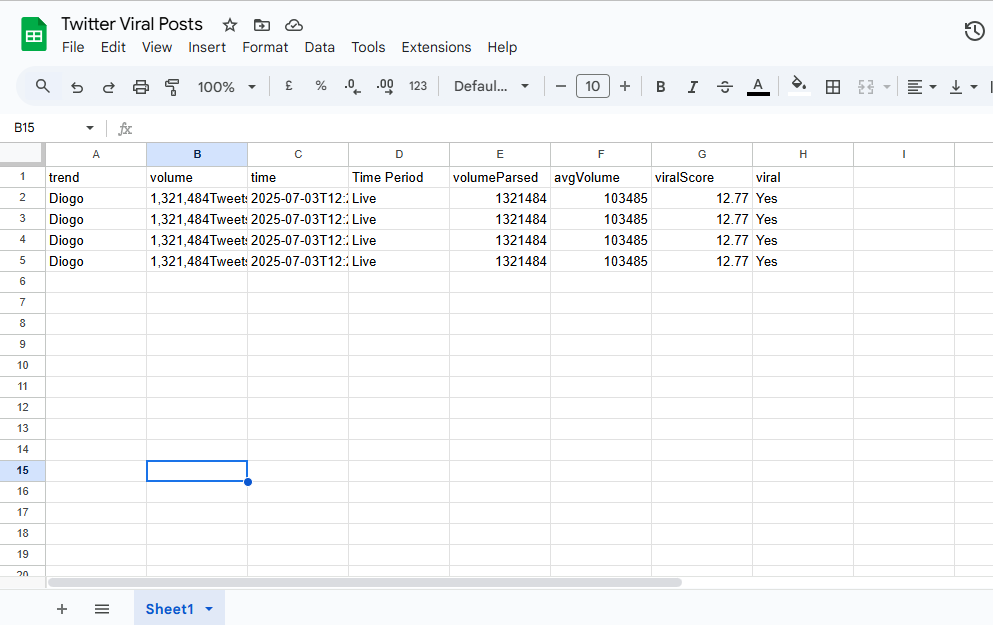Screen dimensions: 993x625
Task: Activate the paint format tool
Action: (x=172, y=87)
